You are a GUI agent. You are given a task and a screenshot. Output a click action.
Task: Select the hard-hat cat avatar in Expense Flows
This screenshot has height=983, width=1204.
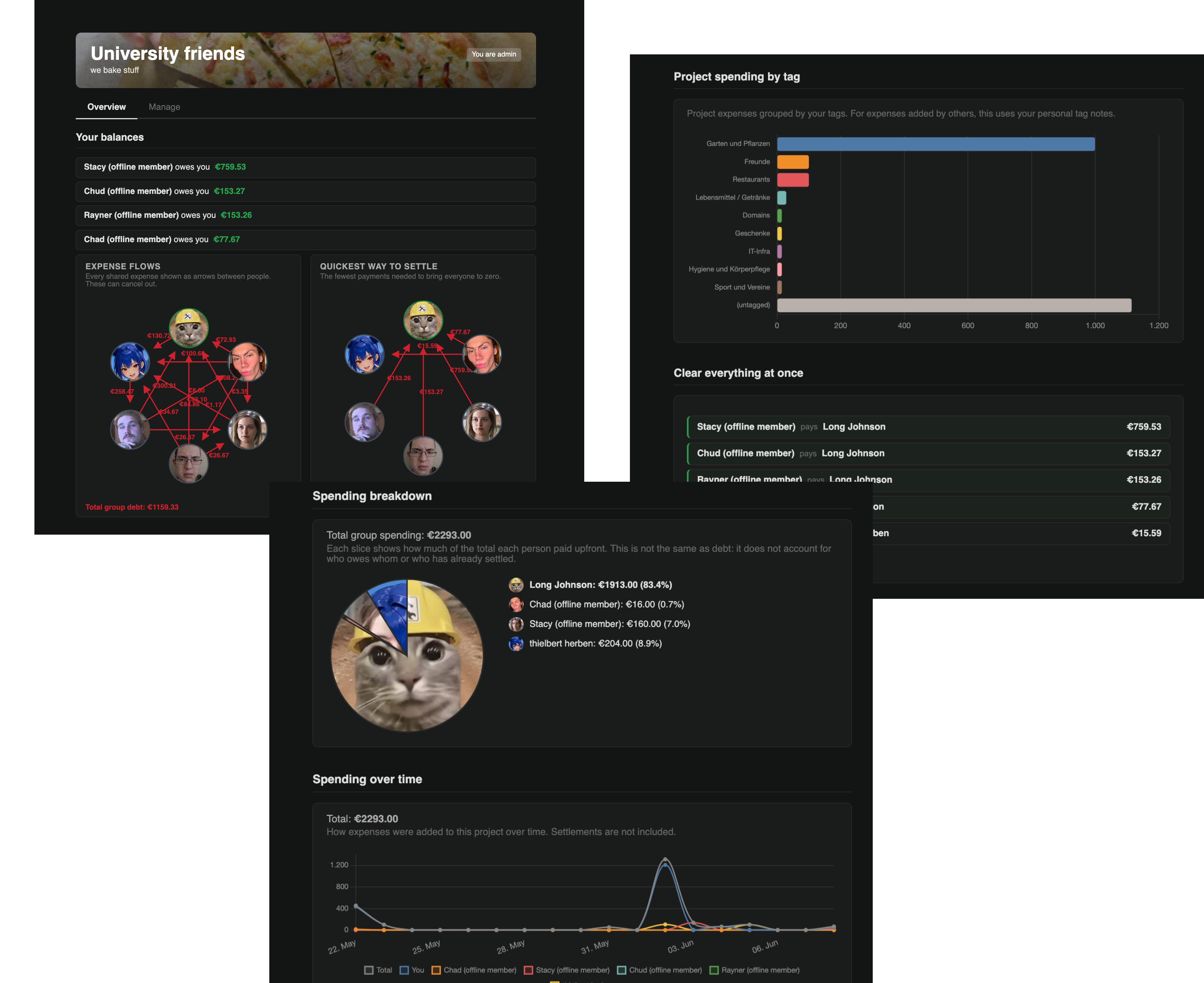coord(188,328)
